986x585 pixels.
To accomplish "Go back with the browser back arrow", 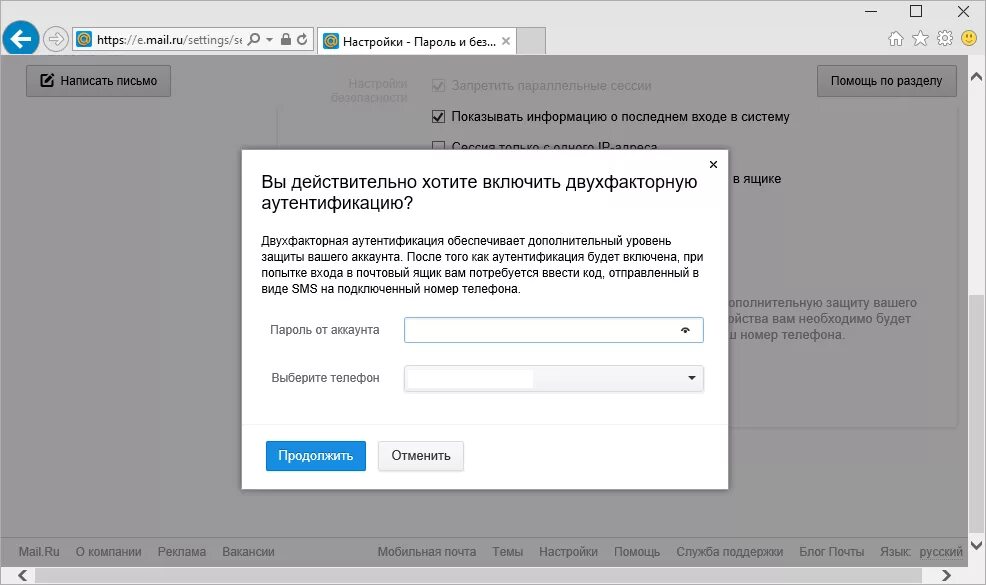I will 20,39.
